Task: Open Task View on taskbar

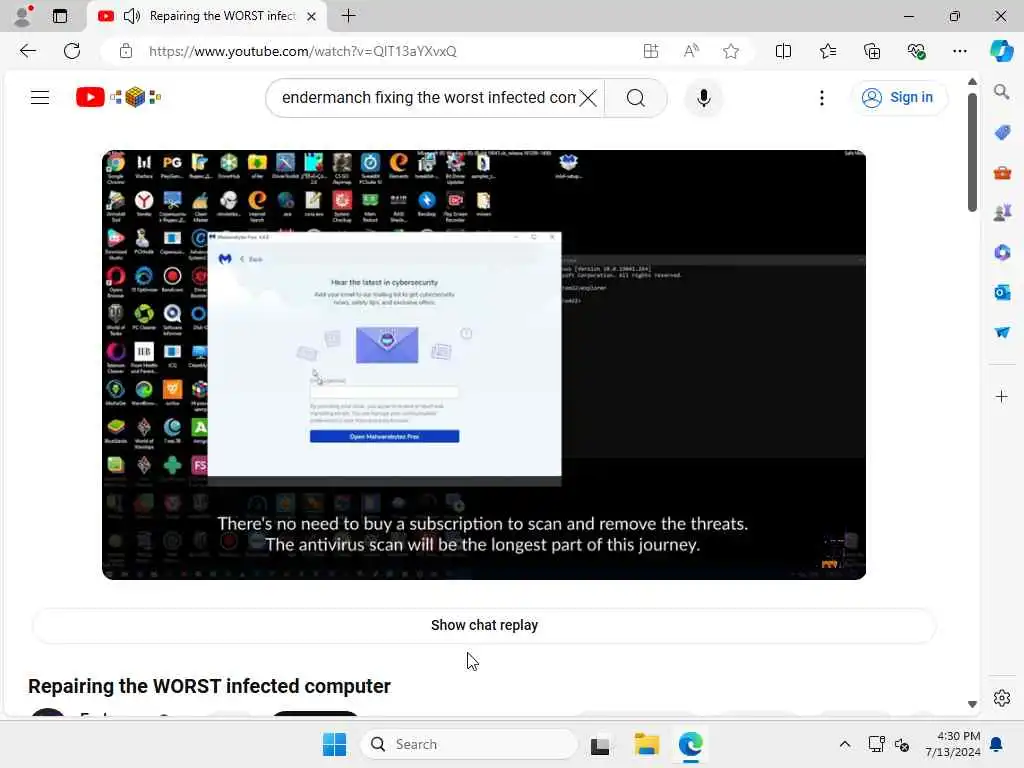Action: click(600, 744)
